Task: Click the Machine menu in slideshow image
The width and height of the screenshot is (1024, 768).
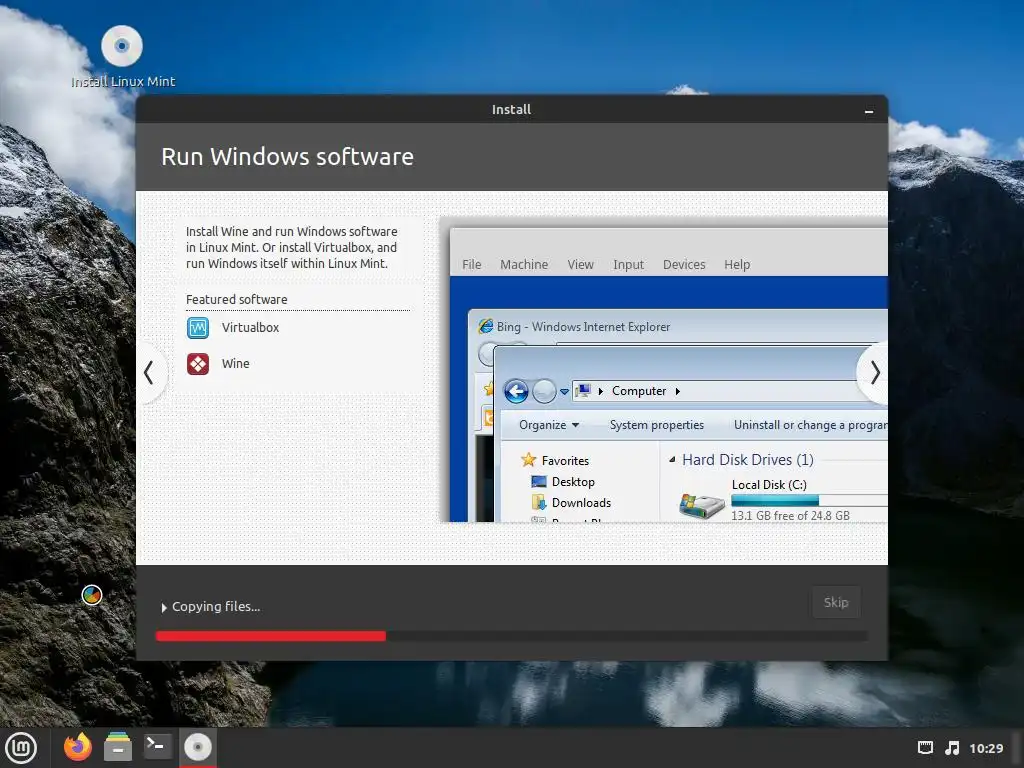Action: coord(524,264)
